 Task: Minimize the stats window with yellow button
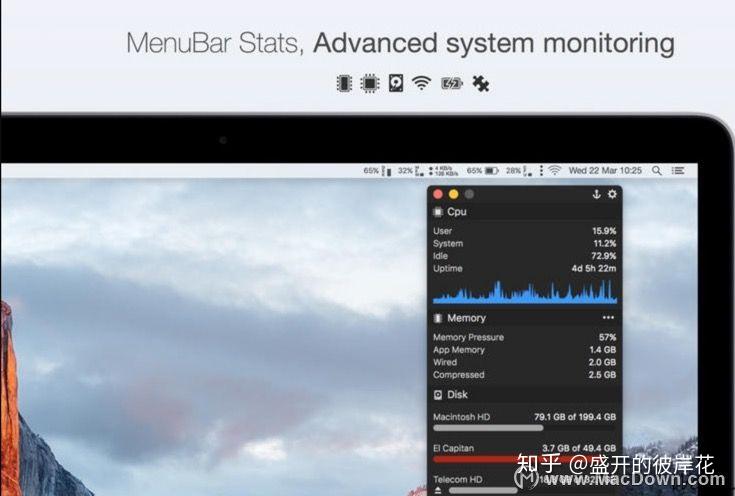coord(453,194)
